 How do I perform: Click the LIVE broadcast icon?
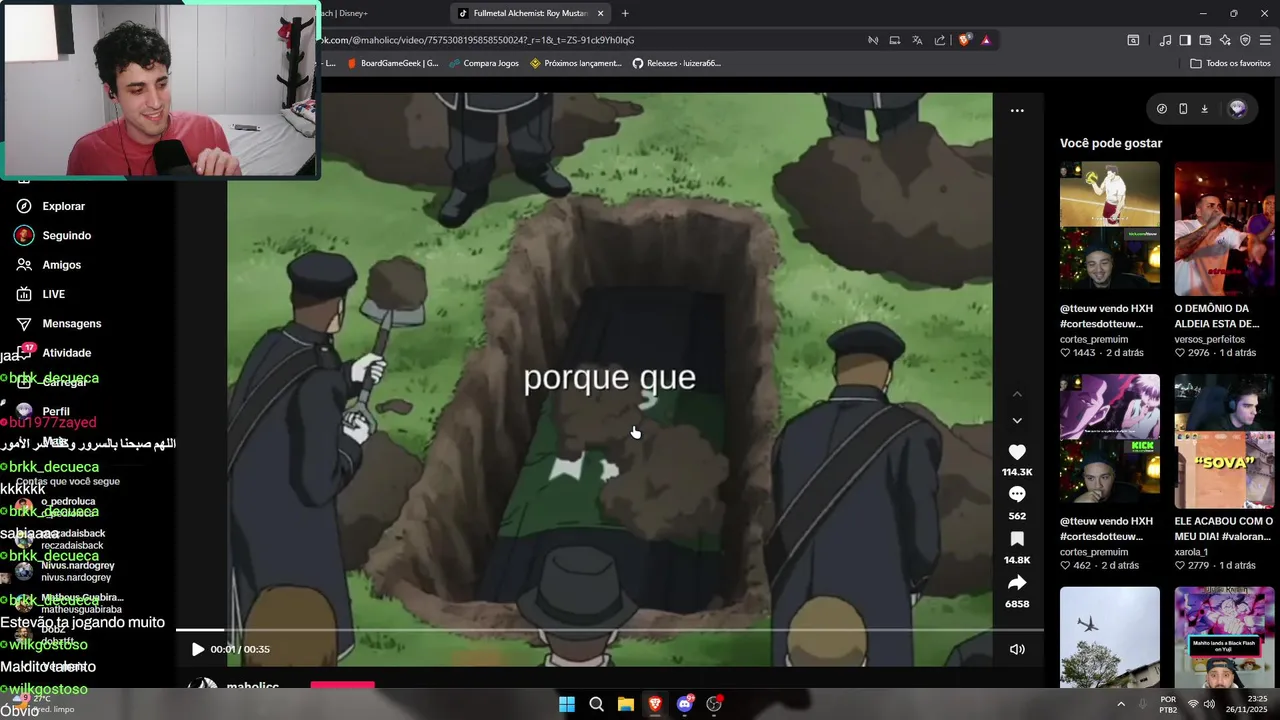(x=24, y=294)
